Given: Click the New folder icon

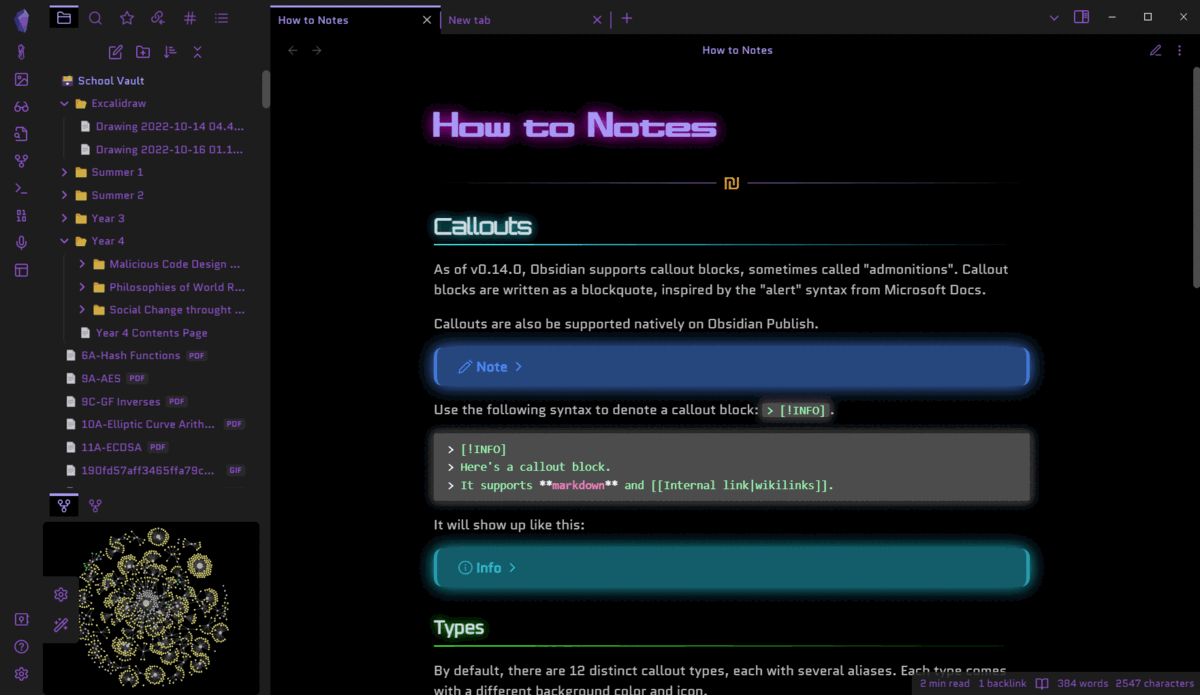Looking at the screenshot, I should click(143, 52).
